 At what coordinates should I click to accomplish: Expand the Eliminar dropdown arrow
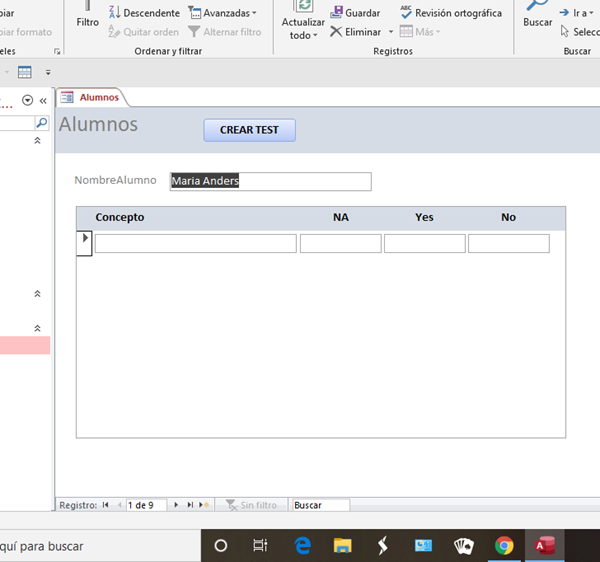pyautogui.click(x=391, y=32)
